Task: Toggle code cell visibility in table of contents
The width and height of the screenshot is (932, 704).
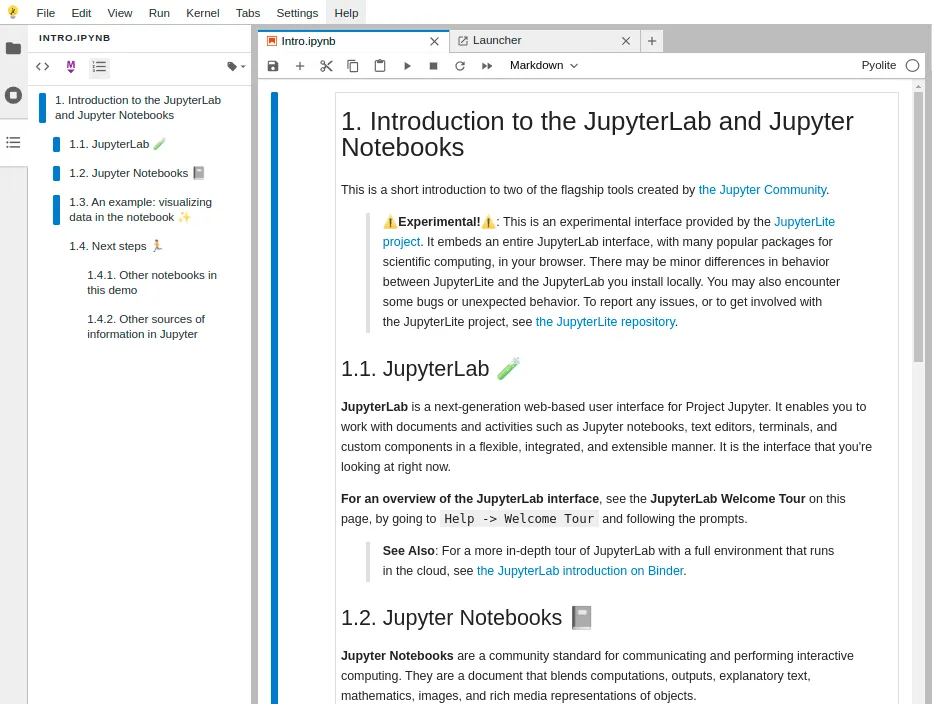Action: tap(42, 66)
